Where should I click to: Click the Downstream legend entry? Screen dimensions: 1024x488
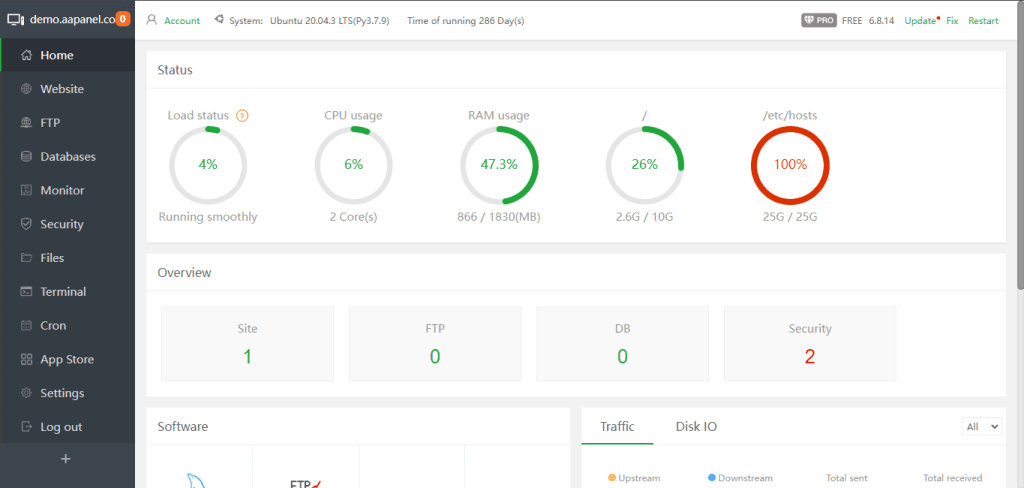(x=740, y=478)
